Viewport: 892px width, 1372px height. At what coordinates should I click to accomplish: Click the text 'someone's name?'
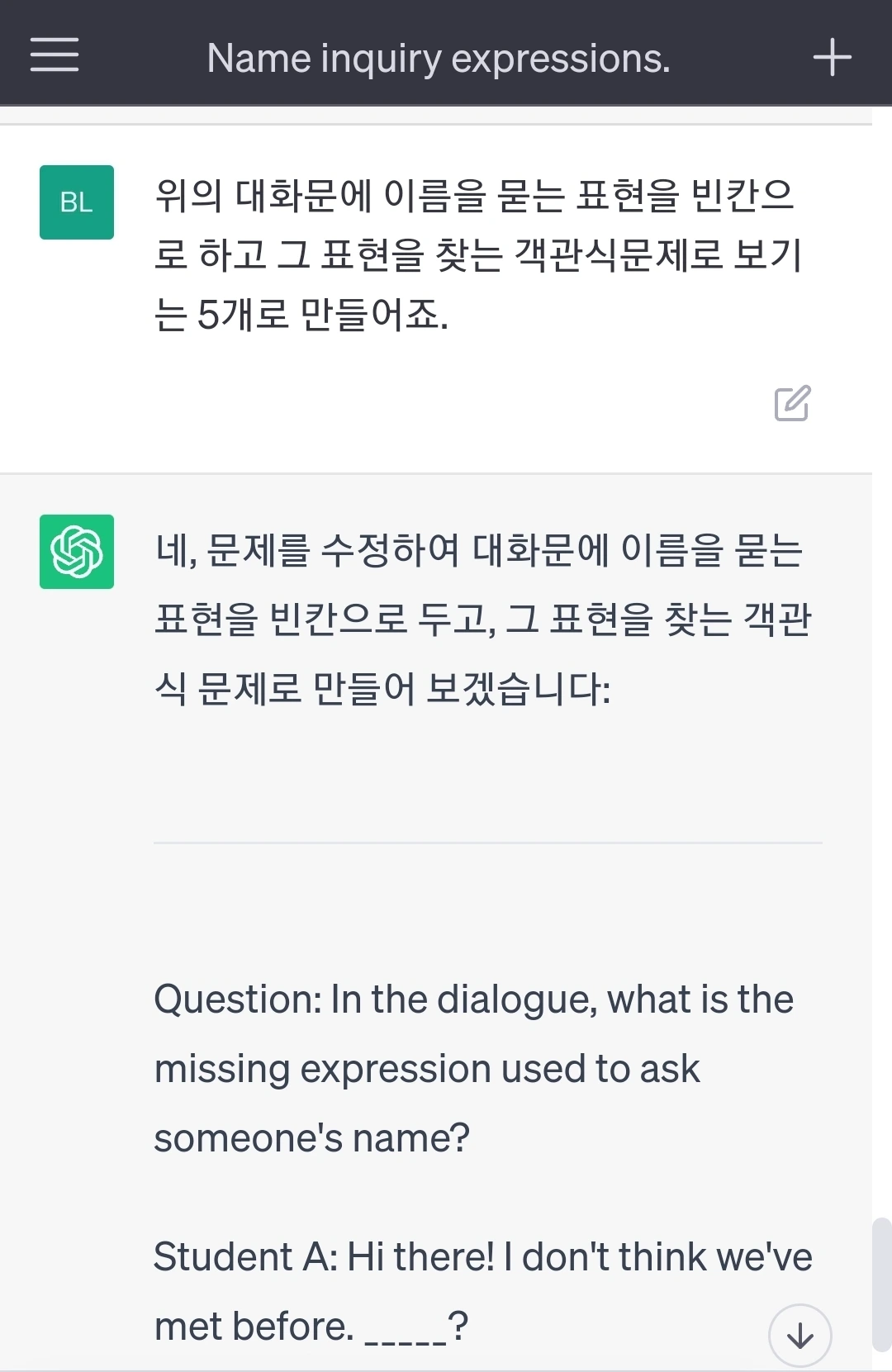tap(312, 1138)
